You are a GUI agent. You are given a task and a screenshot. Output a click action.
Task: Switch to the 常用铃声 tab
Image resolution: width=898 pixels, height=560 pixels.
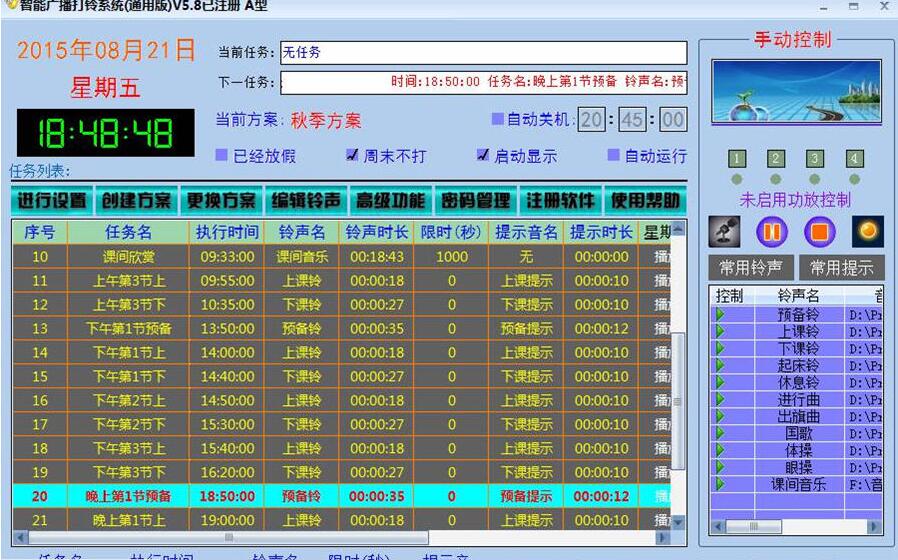click(x=751, y=267)
